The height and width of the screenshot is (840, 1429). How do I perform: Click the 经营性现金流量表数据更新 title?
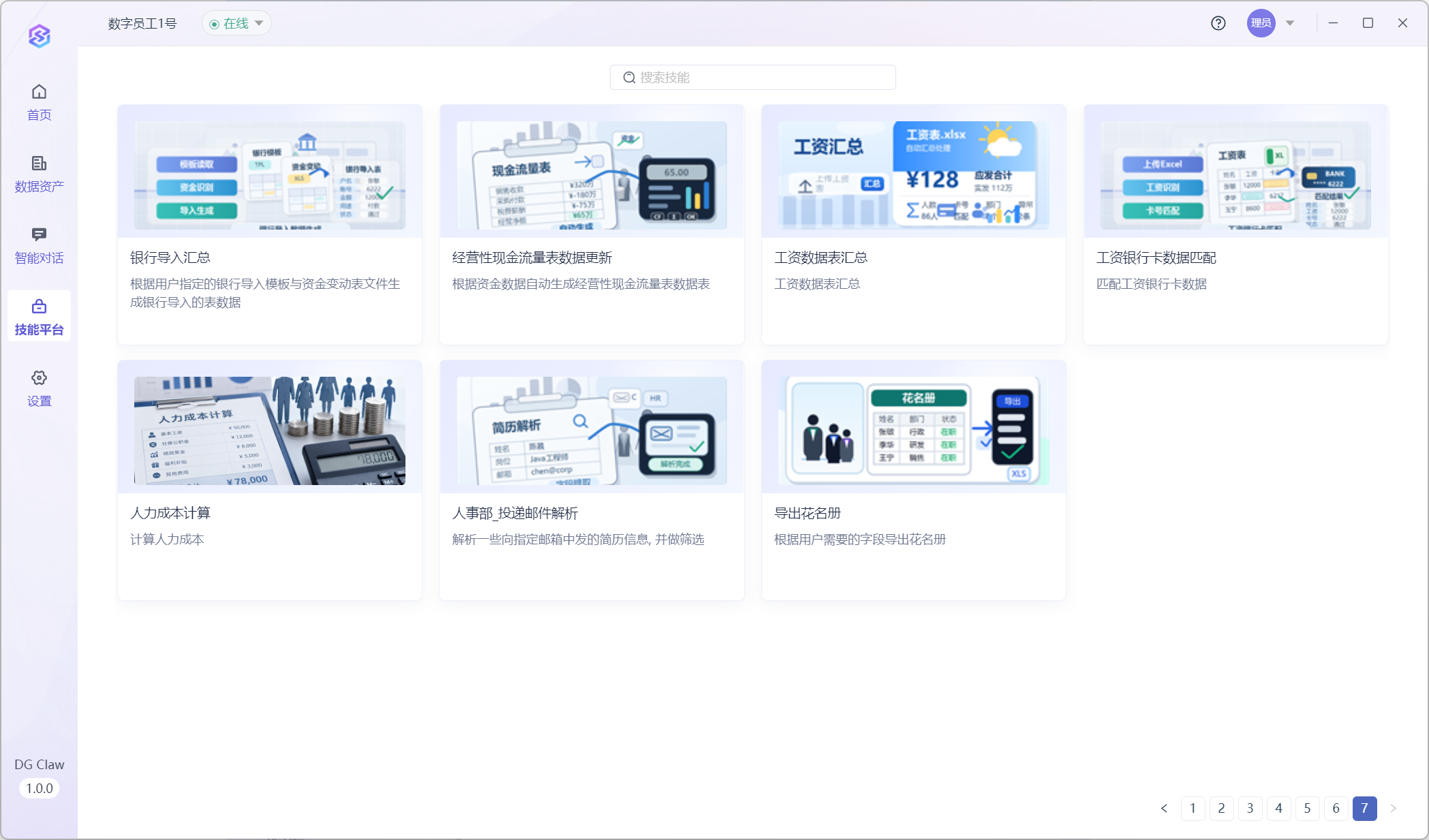532,258
